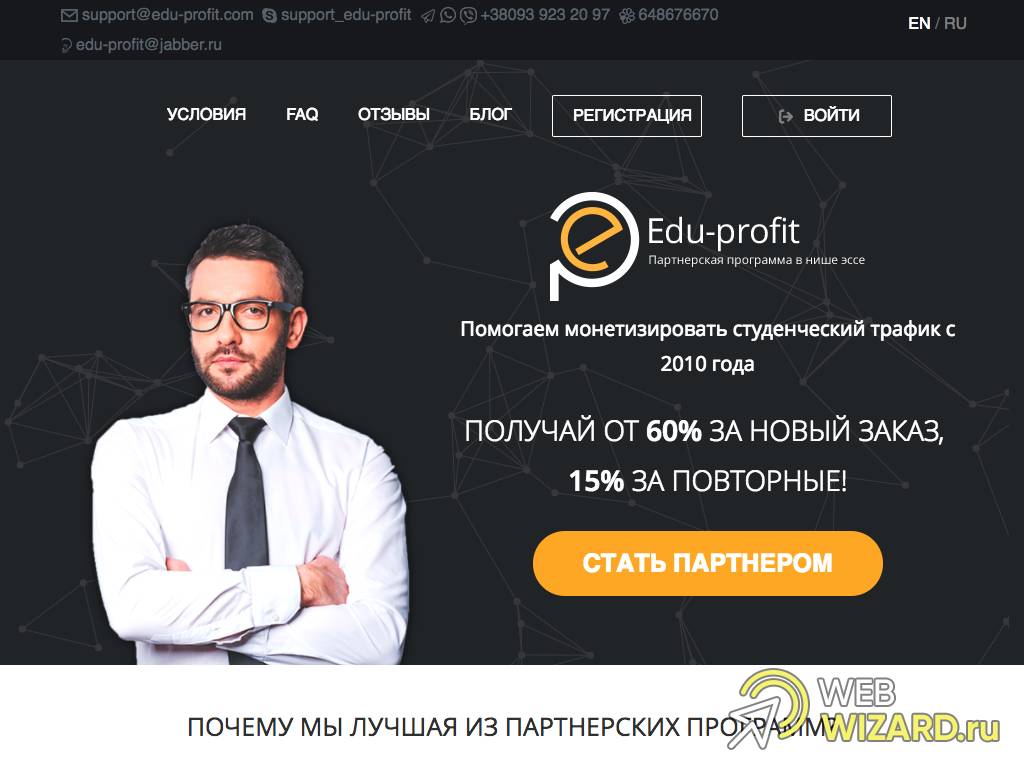
Task: Click the support@edu-profit.com email link
Action: (167, 15)
